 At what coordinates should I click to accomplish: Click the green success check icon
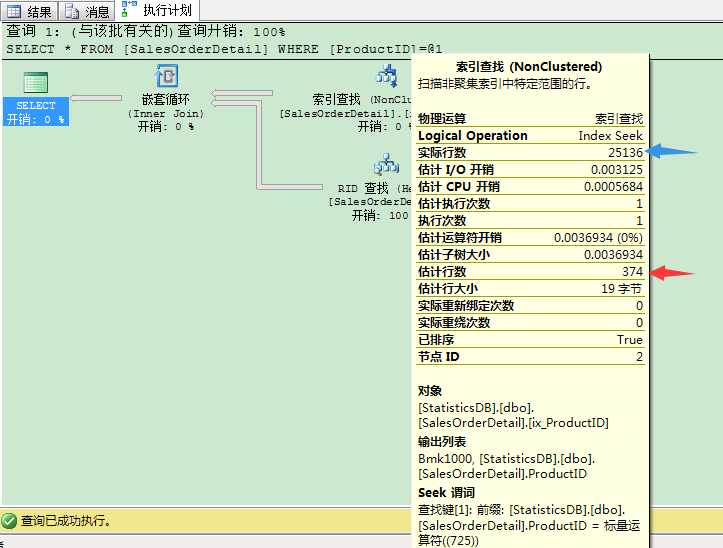click(x=9, y=521)
